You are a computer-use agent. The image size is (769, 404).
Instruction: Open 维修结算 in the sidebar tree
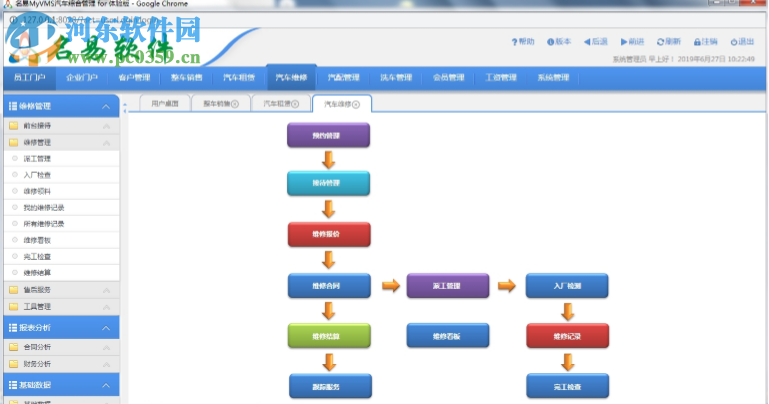[61, 273]
